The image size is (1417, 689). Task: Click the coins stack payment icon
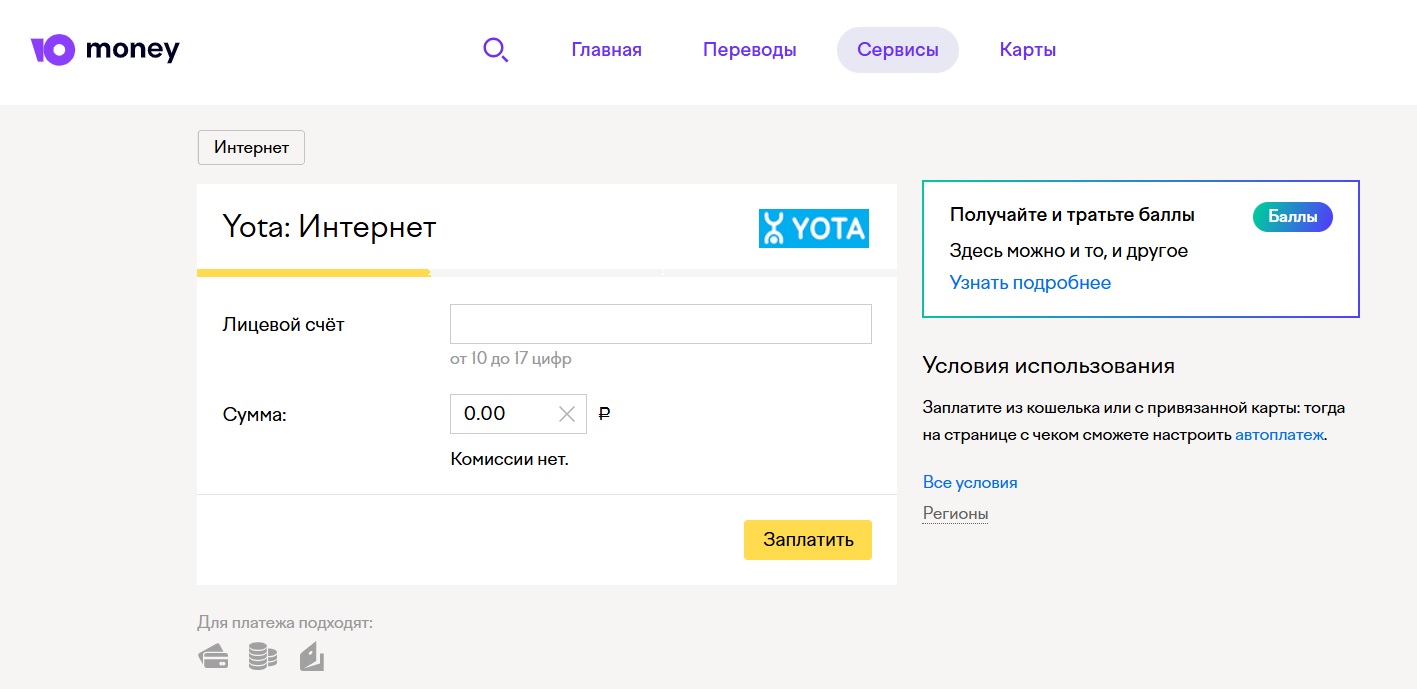tap(263, 656)
